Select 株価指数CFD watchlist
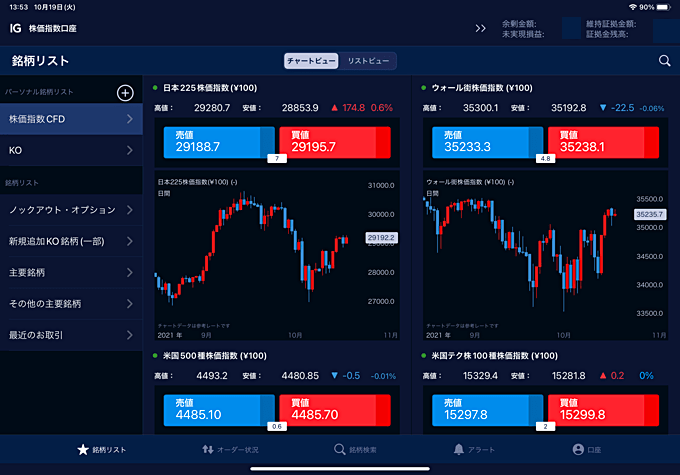This screenshot has width=680, height=475. click(x=71, y=120)
